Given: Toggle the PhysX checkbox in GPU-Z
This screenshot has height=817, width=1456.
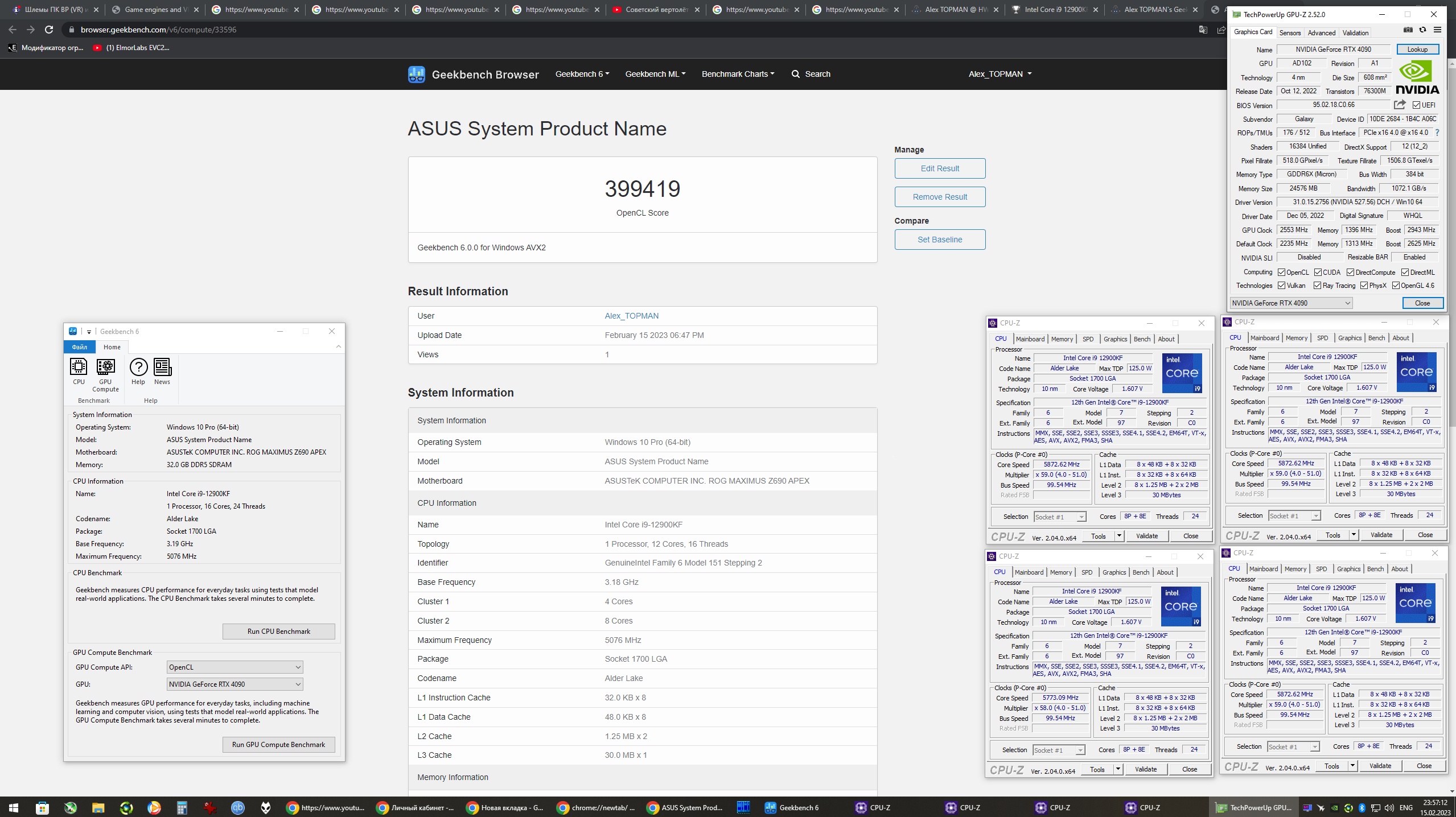Looking at the screenshot, I should tap(1364, 286).
